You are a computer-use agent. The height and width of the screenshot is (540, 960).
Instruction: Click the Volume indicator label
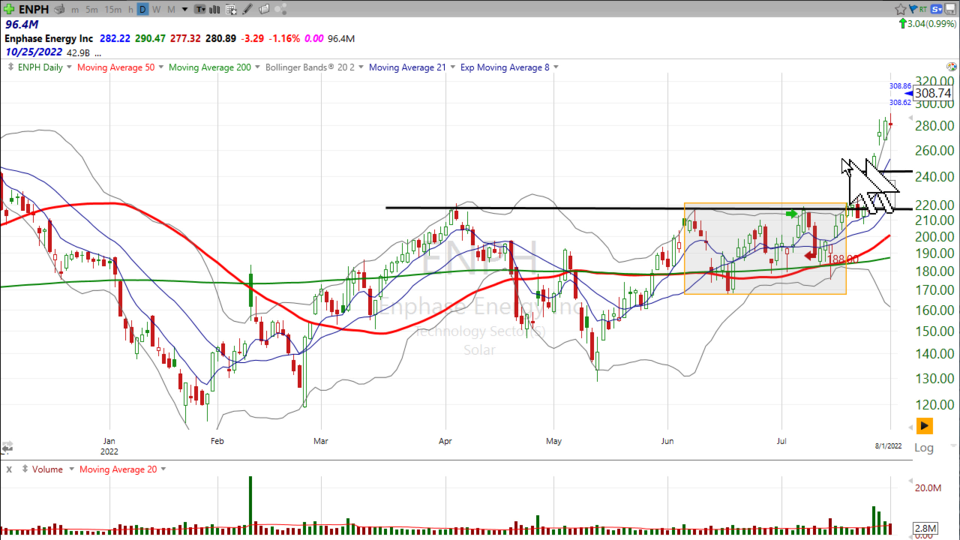click(47, 470)
